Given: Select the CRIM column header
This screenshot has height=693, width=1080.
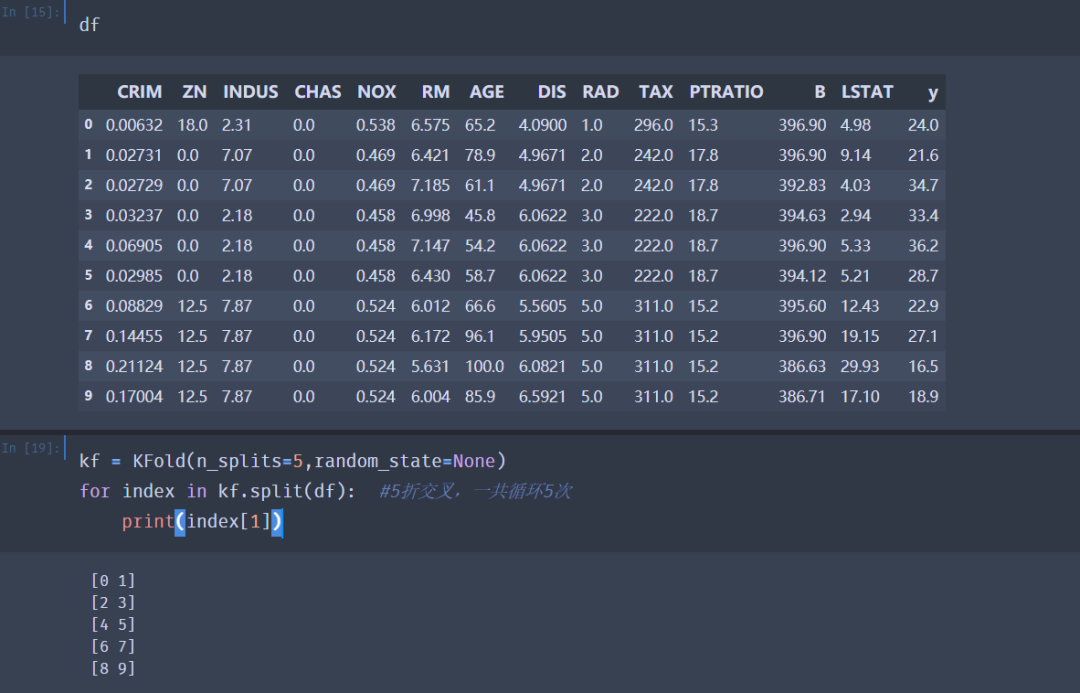Looking at the screenshot, I should click(139, 91).
